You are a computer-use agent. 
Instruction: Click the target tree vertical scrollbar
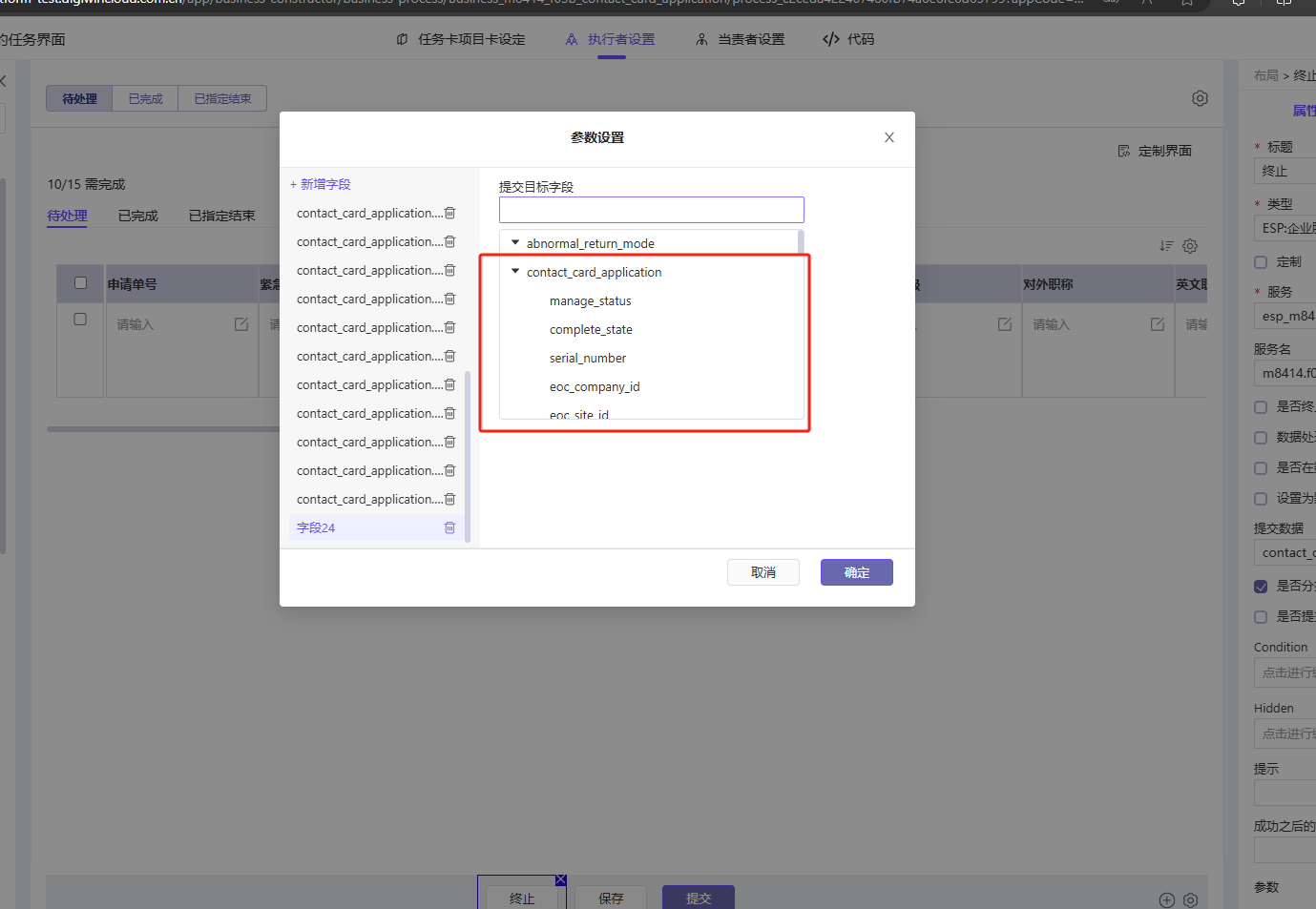(x=801, y=241)
